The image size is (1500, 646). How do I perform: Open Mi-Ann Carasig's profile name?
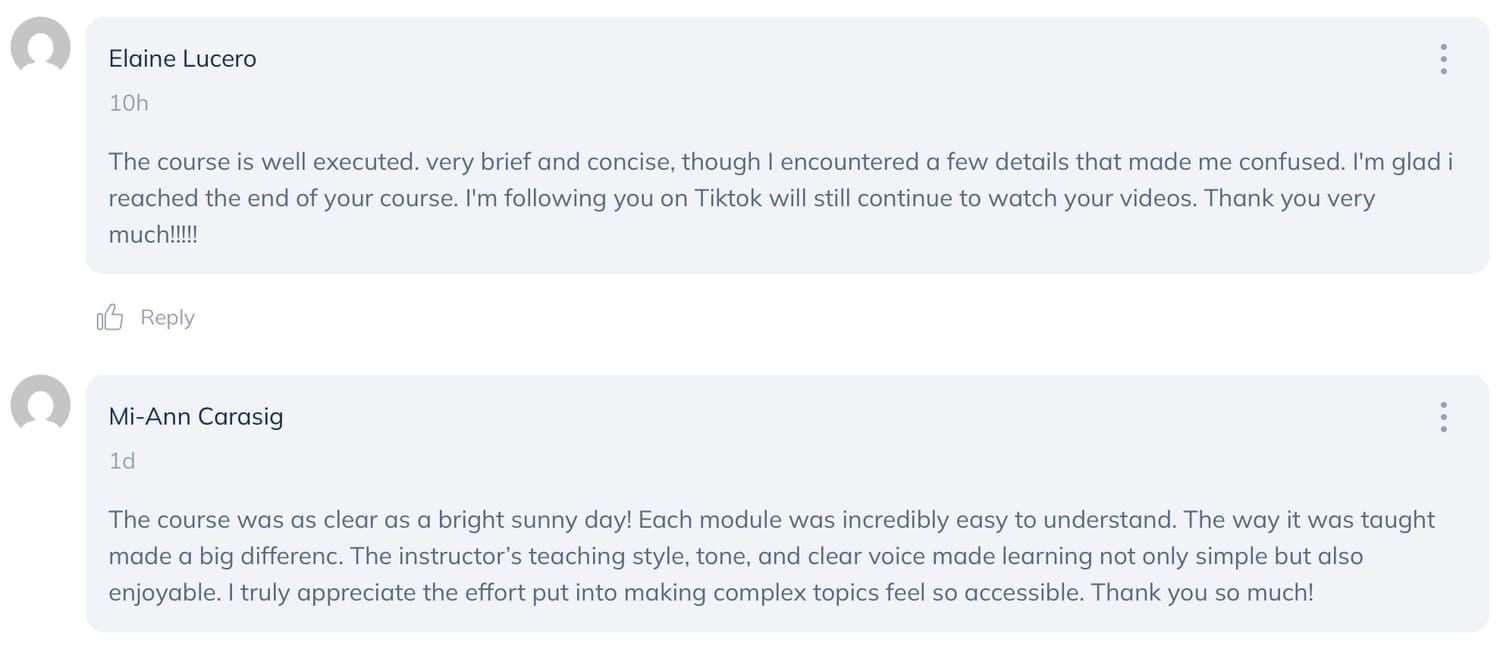coord(196,417)
